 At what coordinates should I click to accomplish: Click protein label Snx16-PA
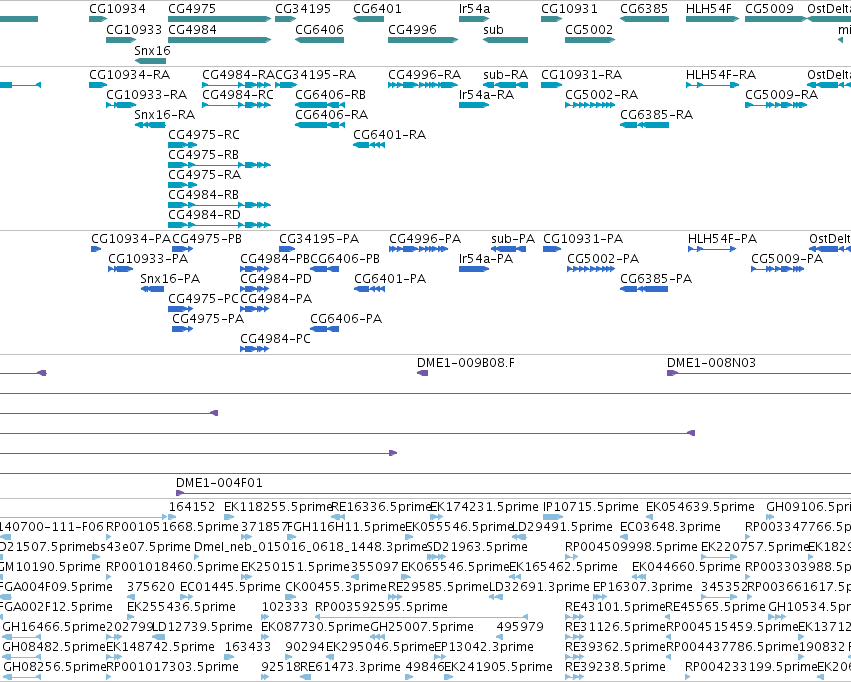(170, 278)
